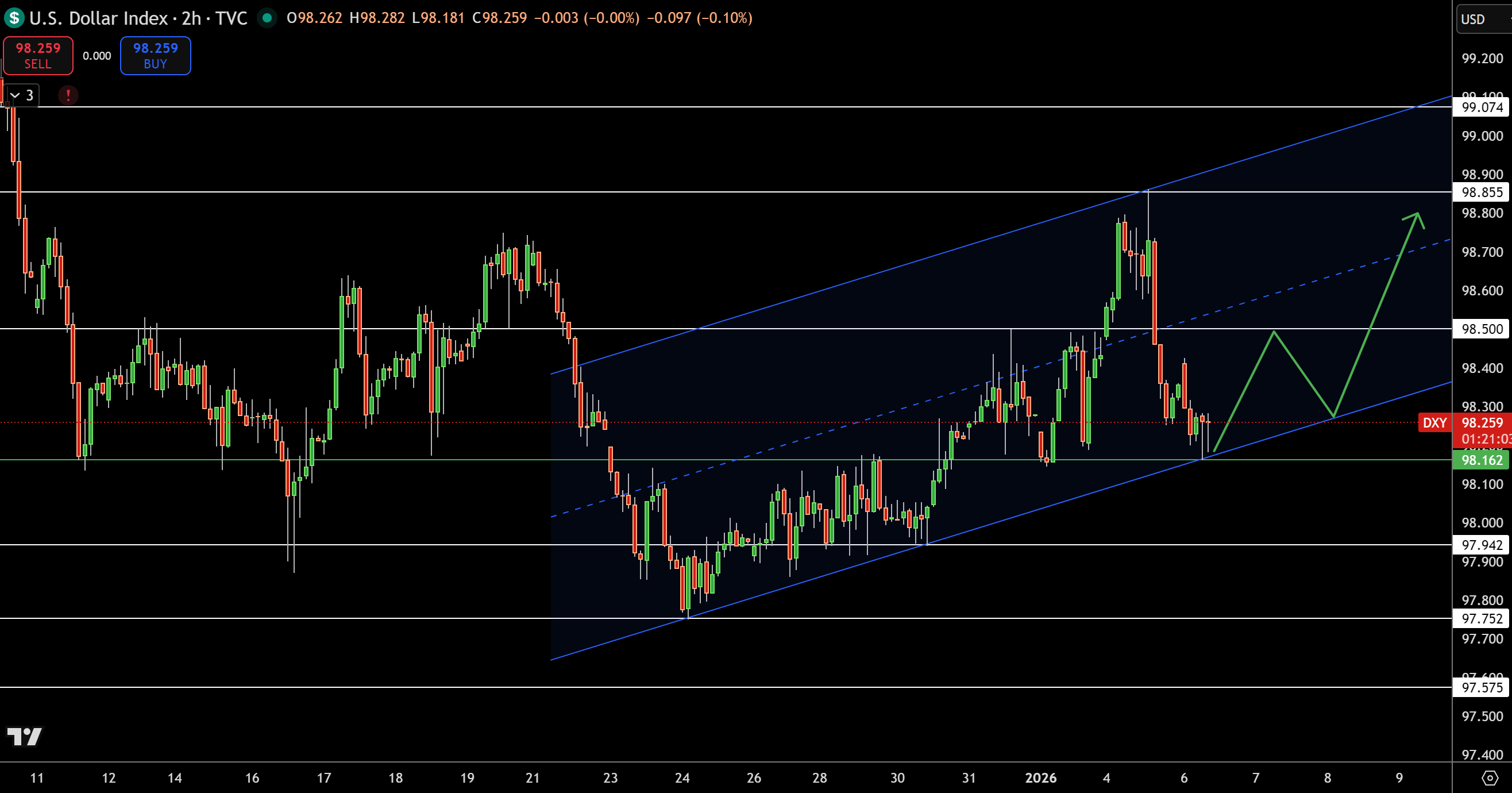Click the 17 date label on time axis
The width and height of the screenshot is (1512, 793).
(324, 777)
